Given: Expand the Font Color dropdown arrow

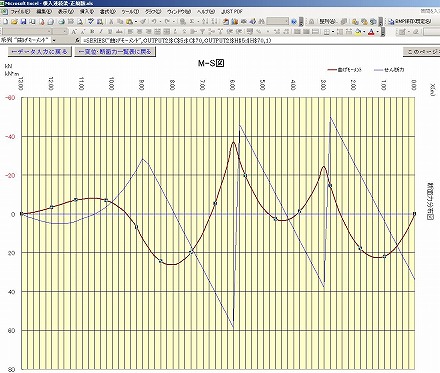Looking at the screenshot, I should [x=378, y=32].
